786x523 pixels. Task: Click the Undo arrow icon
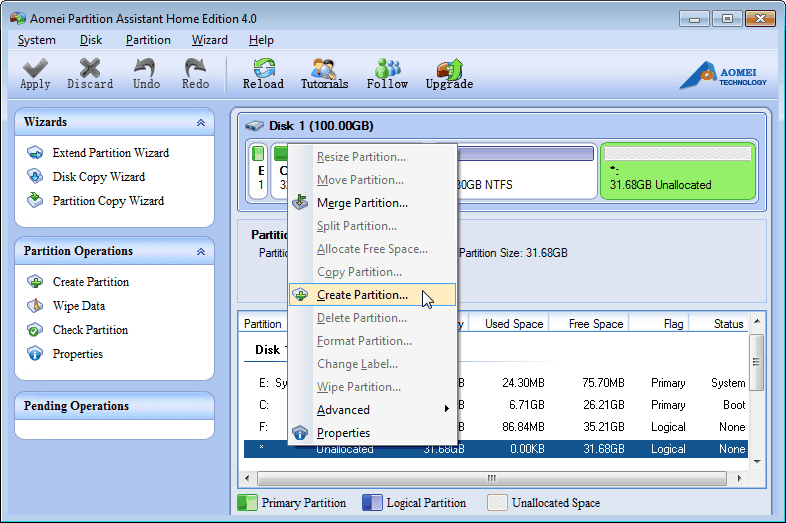coord(146,68)
